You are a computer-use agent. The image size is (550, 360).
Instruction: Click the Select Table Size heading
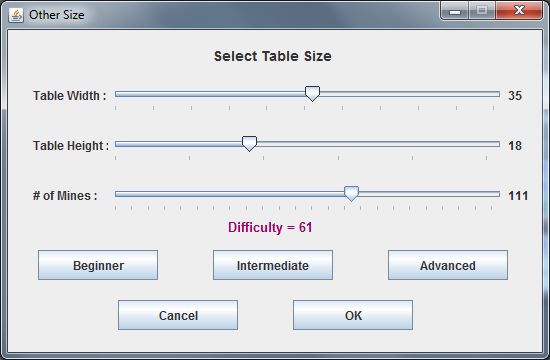273,56
